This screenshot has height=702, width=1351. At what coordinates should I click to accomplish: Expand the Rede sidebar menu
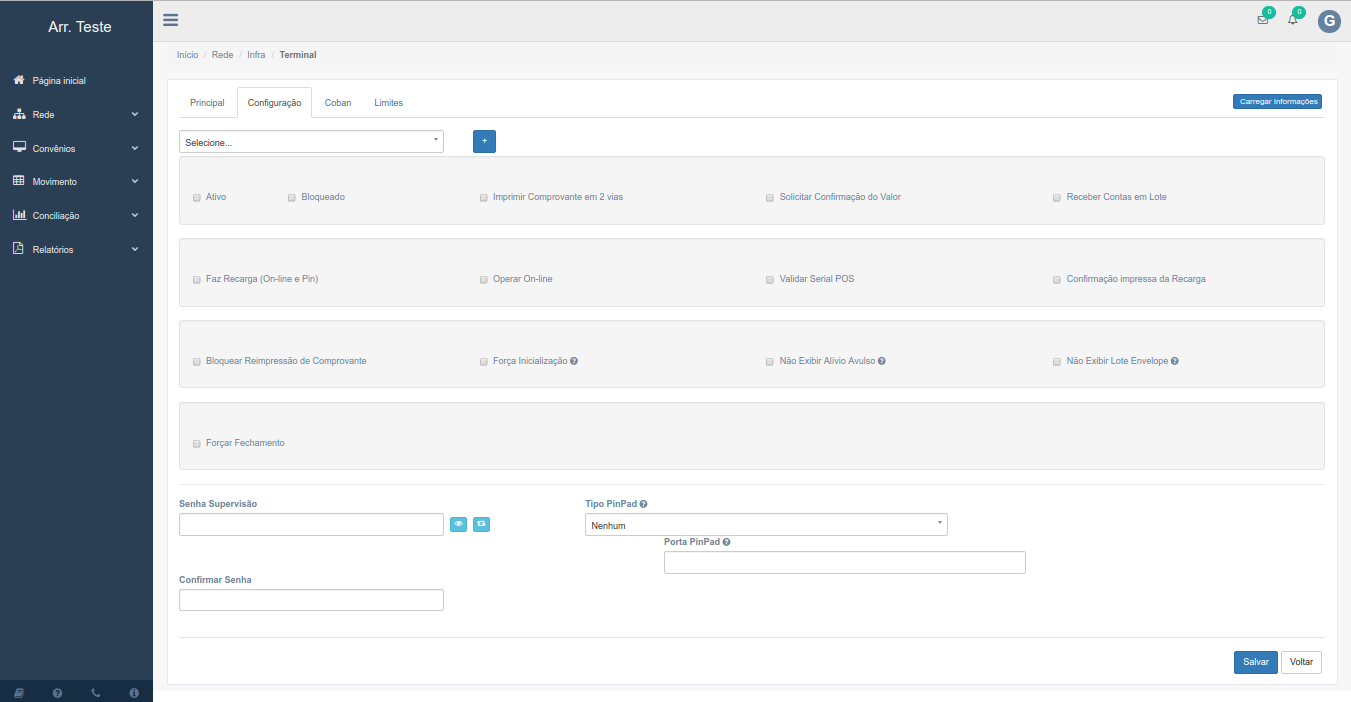pyautogui.click(x=76, y=115)
